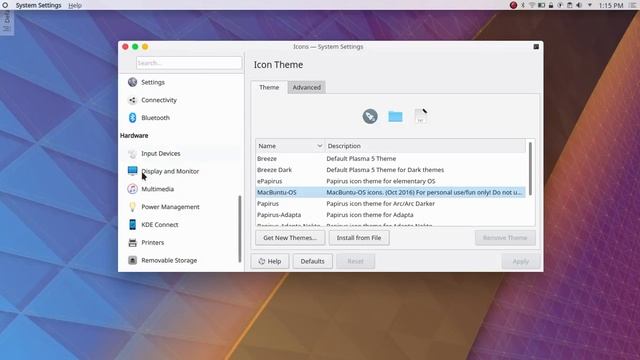Click the compass application preview icon
640x360 pixels.
370,116
